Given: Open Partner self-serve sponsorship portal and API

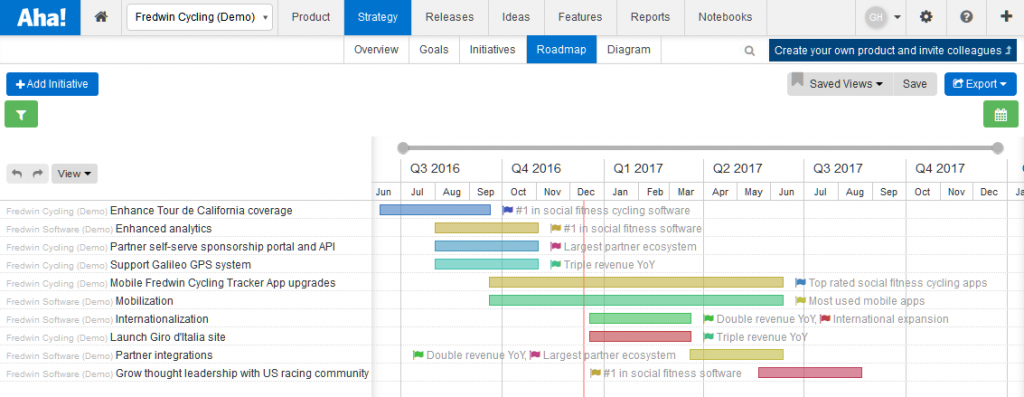Looking at the screenshot, I should tap(223, 247).
